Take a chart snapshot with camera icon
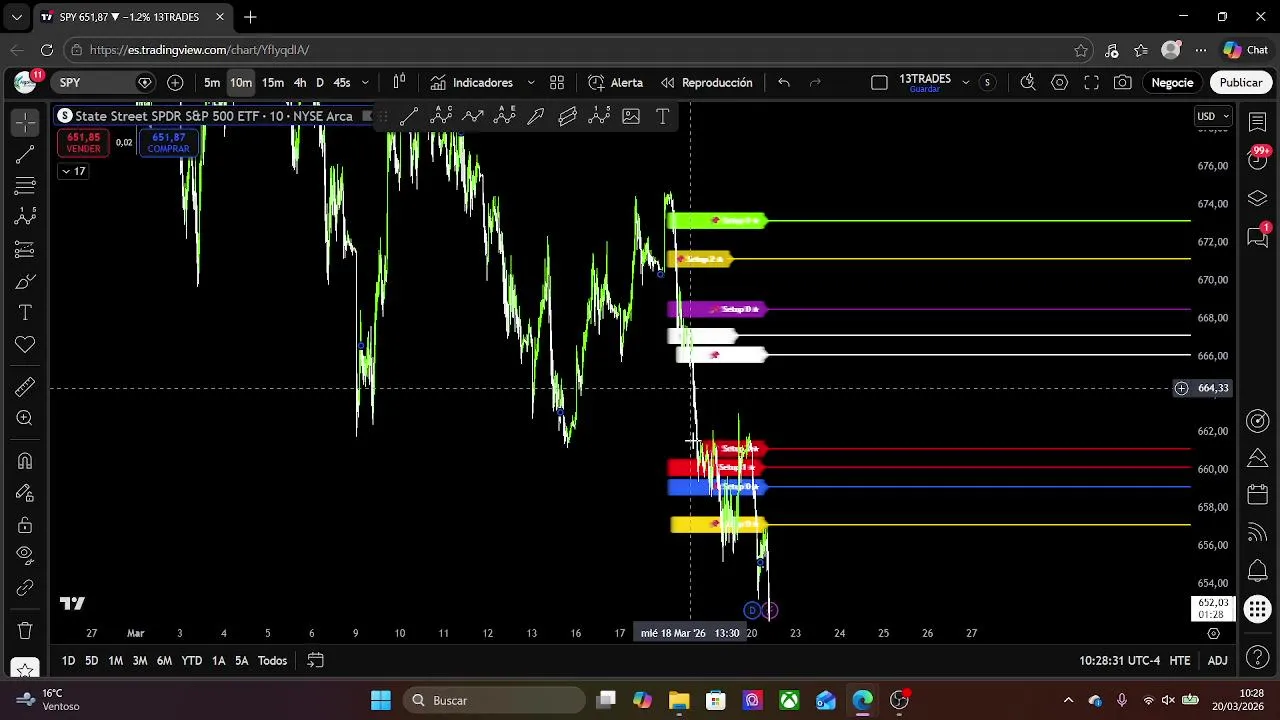 1123,83
